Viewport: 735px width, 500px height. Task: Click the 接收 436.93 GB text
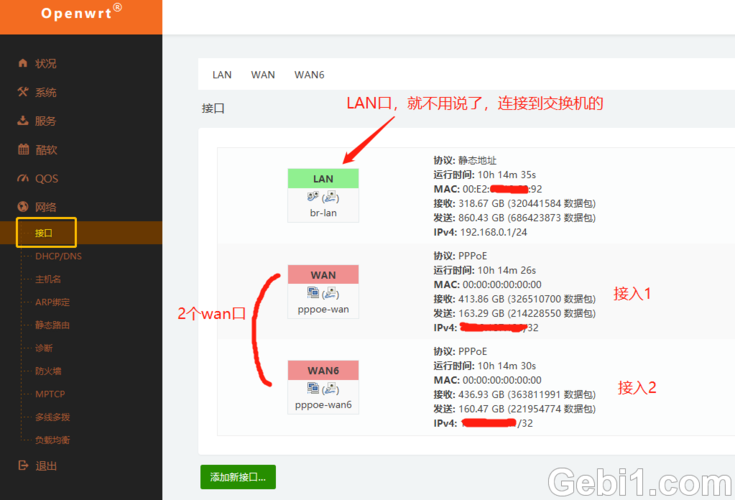(x=514, y=395)
